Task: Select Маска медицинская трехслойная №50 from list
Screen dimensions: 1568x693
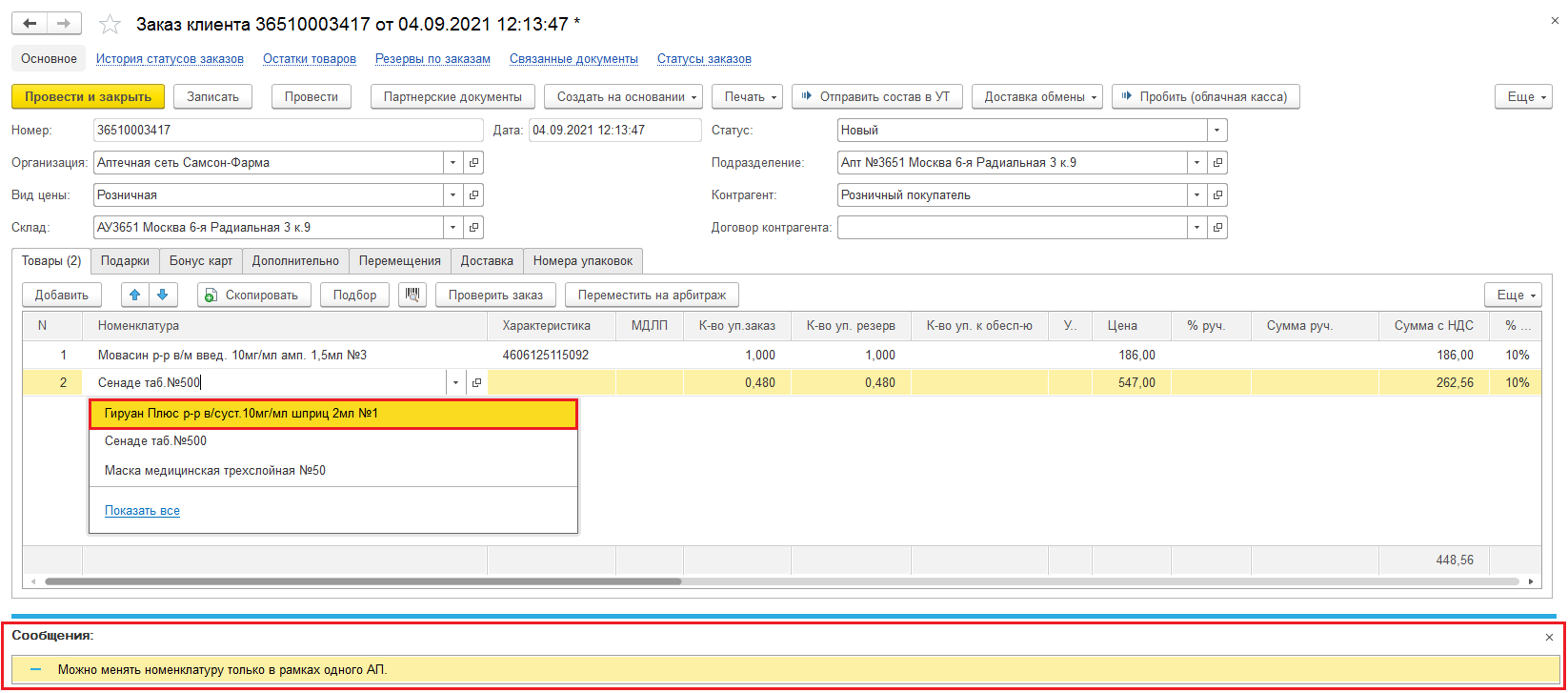Action: point(215,471)
